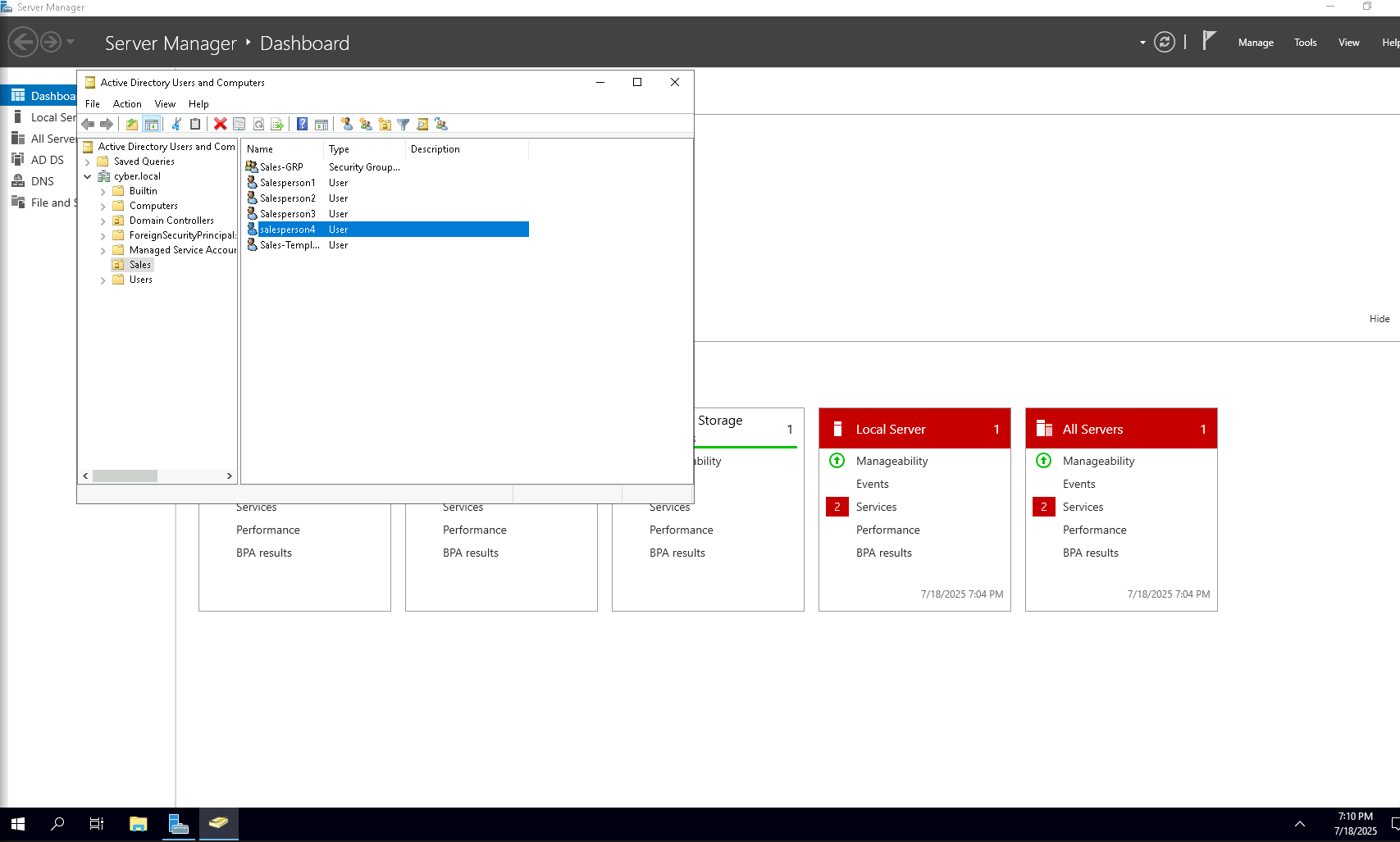This screenshot has height=842, width=1400.
Task: Click Services in Local Server tile
Action: (876, 507)
